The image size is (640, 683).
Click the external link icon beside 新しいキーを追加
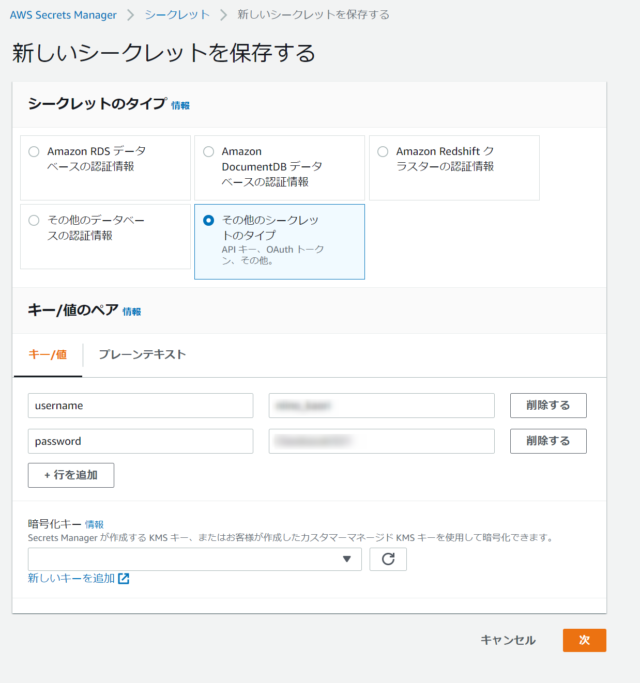124,578
